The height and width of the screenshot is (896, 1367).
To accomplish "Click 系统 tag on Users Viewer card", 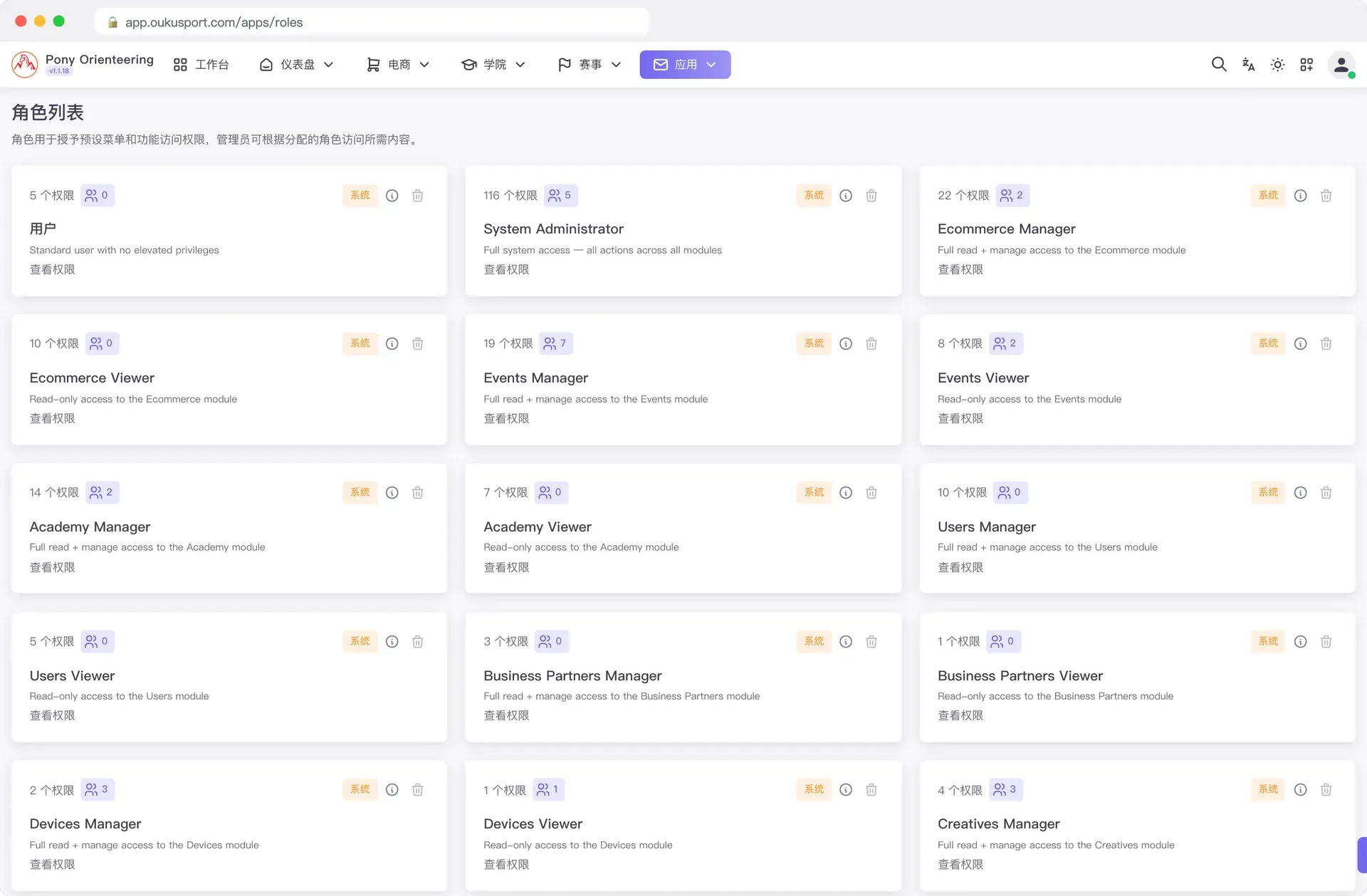I will point(360,641).
